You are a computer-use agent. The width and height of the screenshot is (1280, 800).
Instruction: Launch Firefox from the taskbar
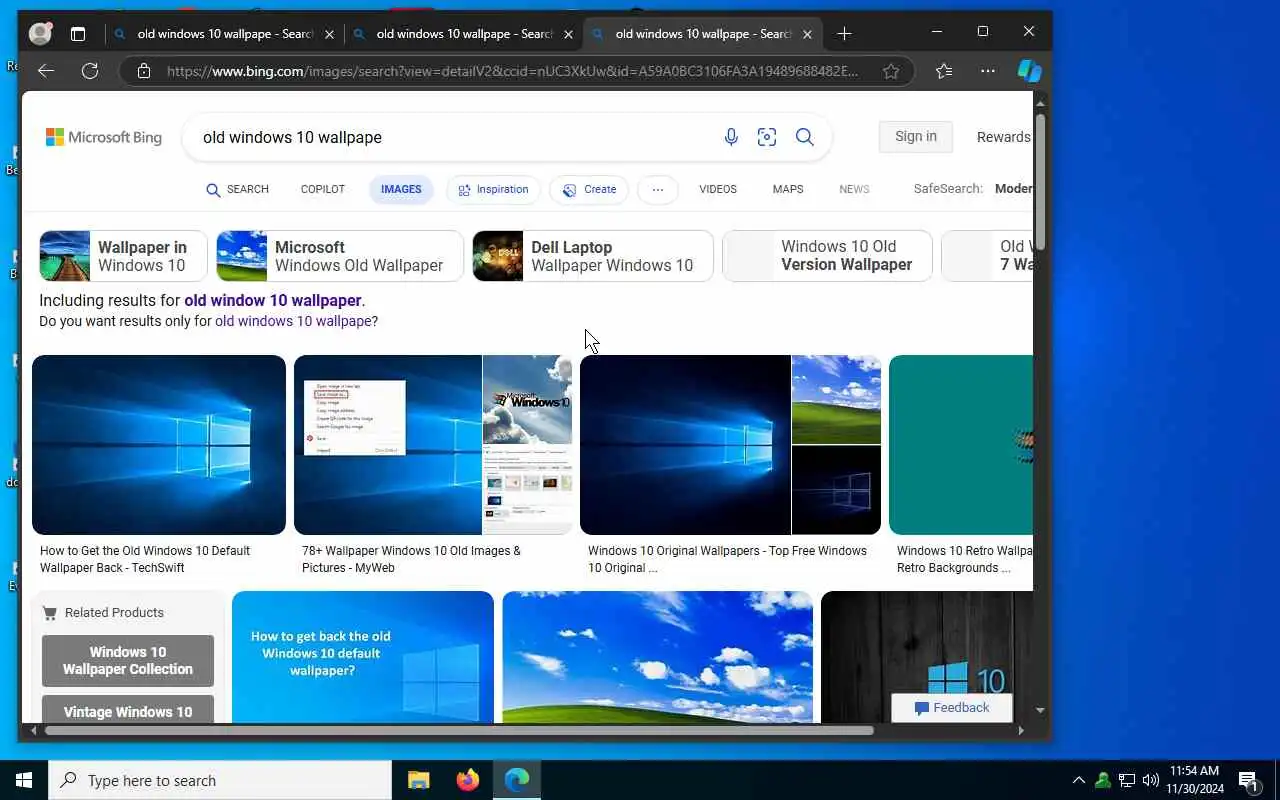(x=467, y=780)
